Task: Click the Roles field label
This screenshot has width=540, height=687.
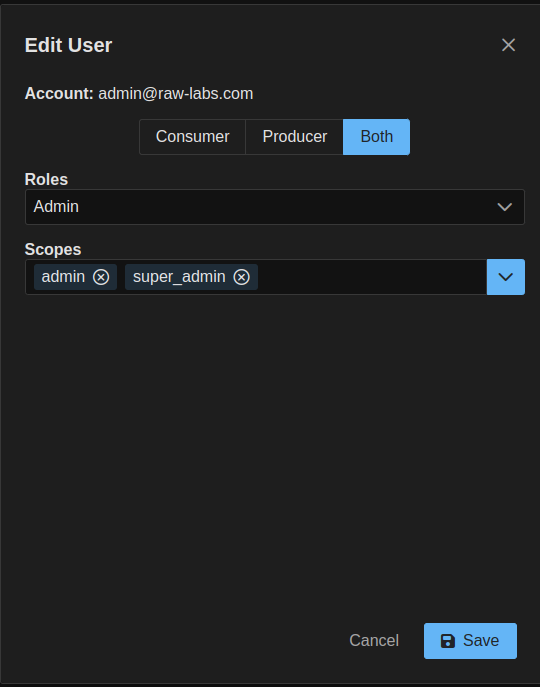Action: point(46,179)
